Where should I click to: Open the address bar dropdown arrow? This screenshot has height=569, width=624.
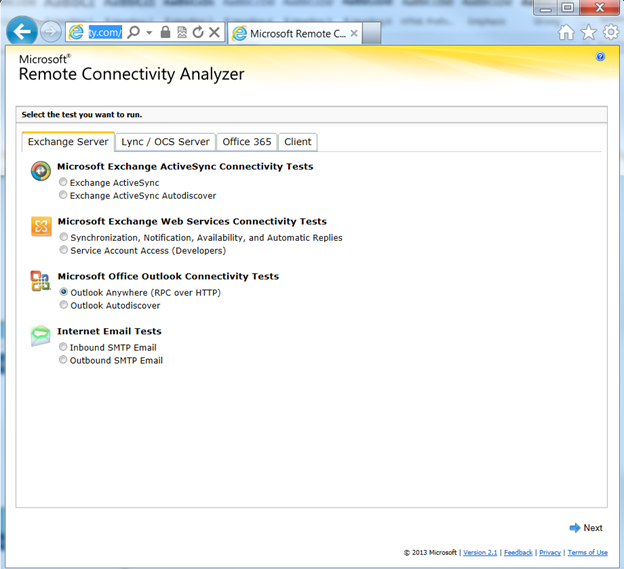(x=149, y=32)
